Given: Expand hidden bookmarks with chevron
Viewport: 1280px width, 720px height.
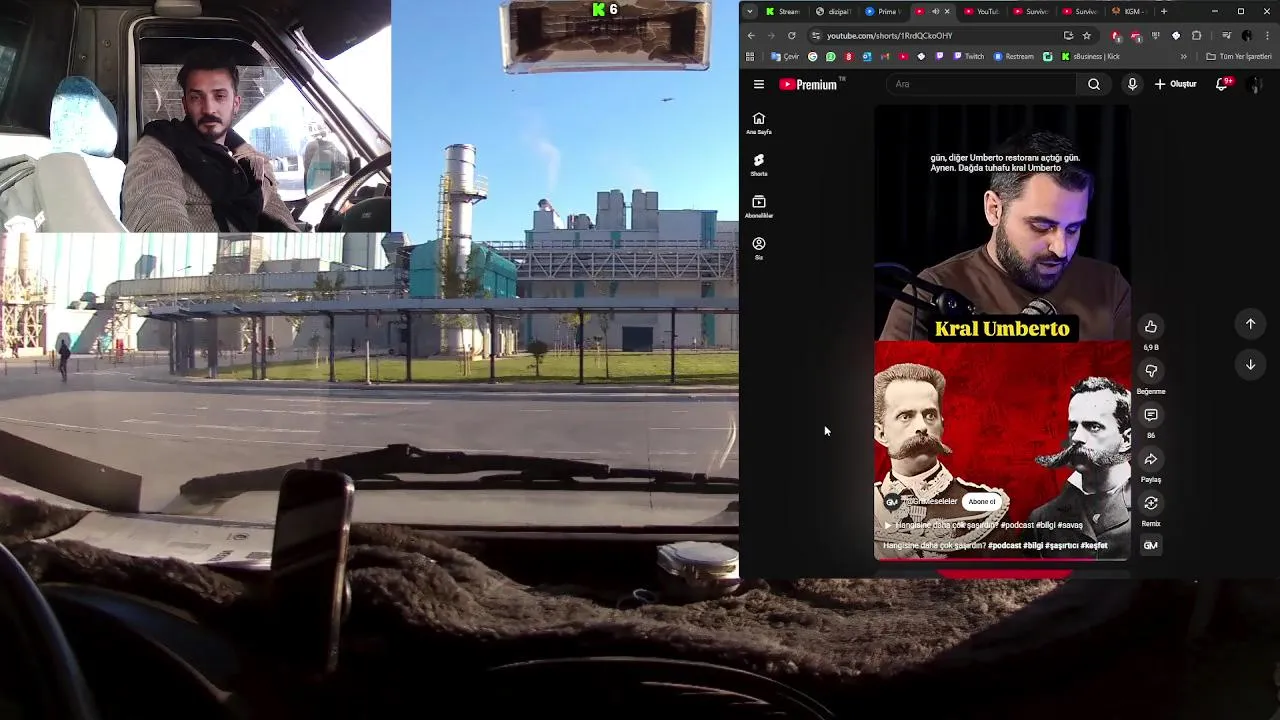Looking at the screenshot, I should click(1184, 57).
